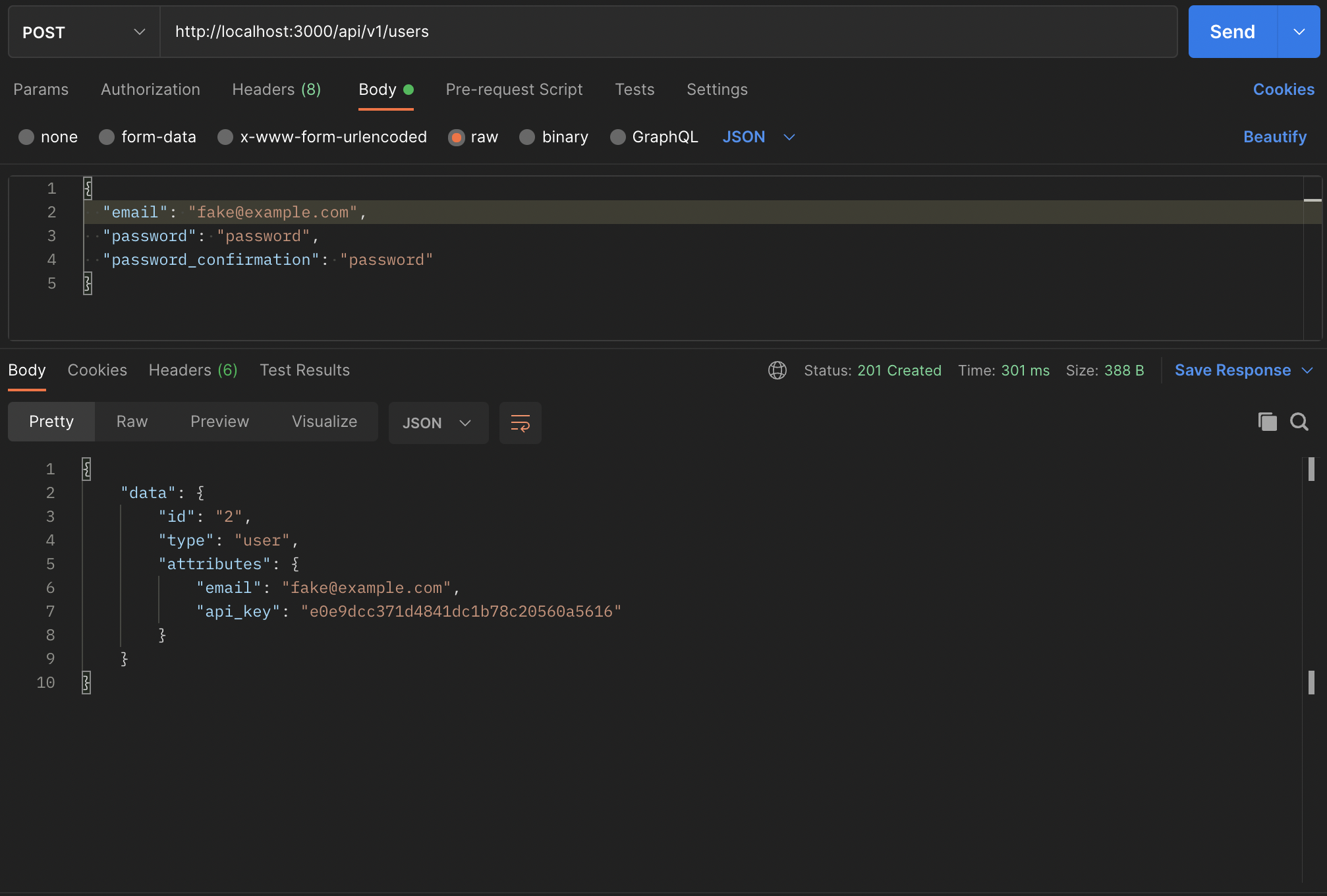Open the request body JSON format dropdown
The height and width of the screenshot is (896, 1327).
[x=759, y=137]
